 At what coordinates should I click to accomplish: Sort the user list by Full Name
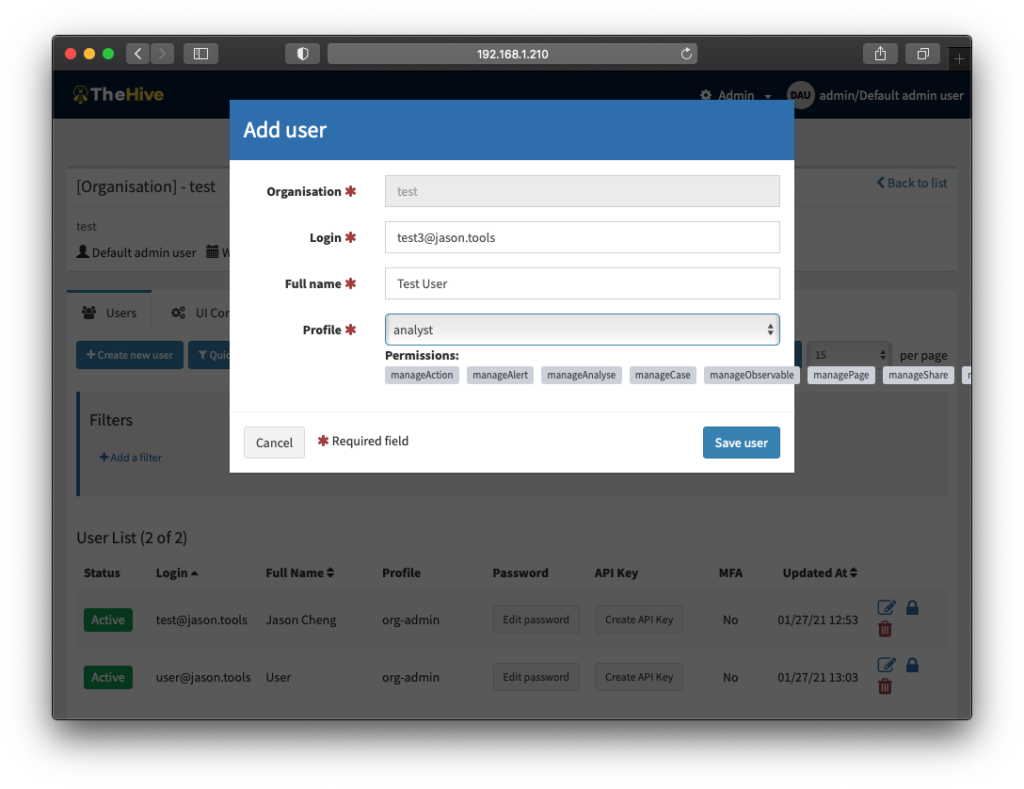tap(300, 573)
